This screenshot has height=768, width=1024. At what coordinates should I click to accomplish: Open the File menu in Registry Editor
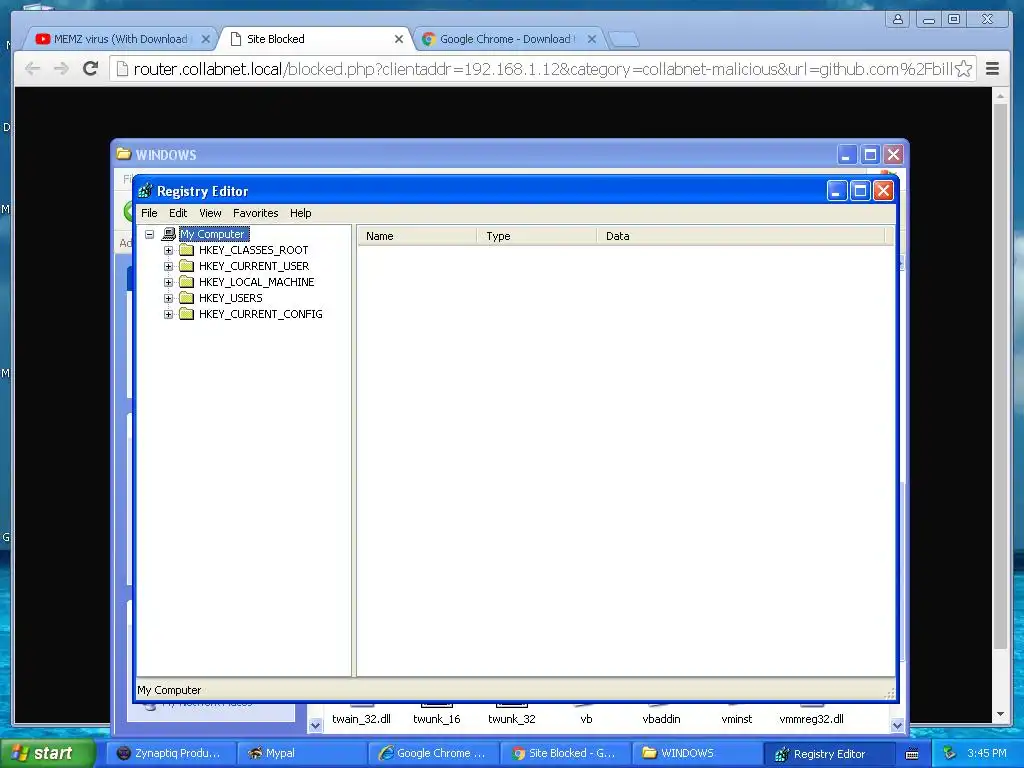point(149,213)
